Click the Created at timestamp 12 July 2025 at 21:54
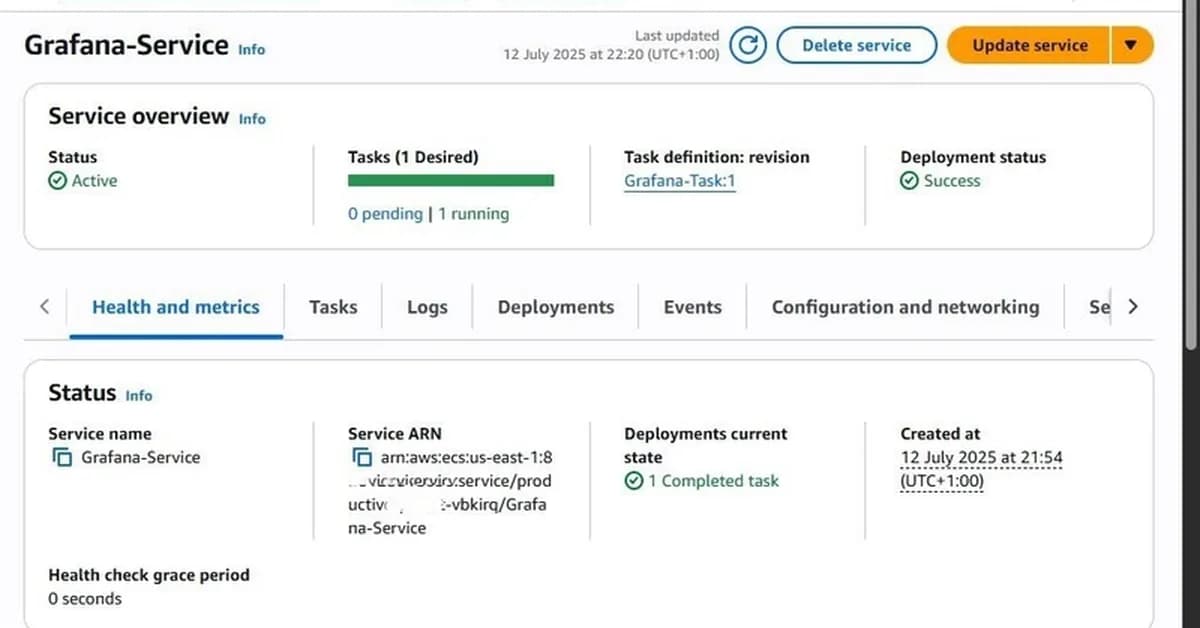This screenshot has width=1200, height=628. (x=981, y=469)
